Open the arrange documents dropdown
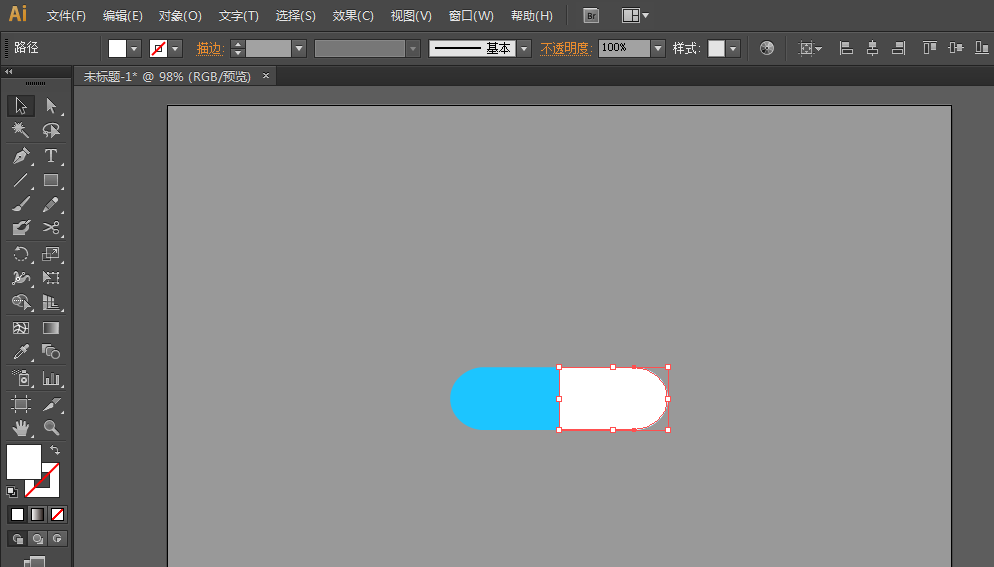This screenshot has width=994, height=567. point(635,16)
